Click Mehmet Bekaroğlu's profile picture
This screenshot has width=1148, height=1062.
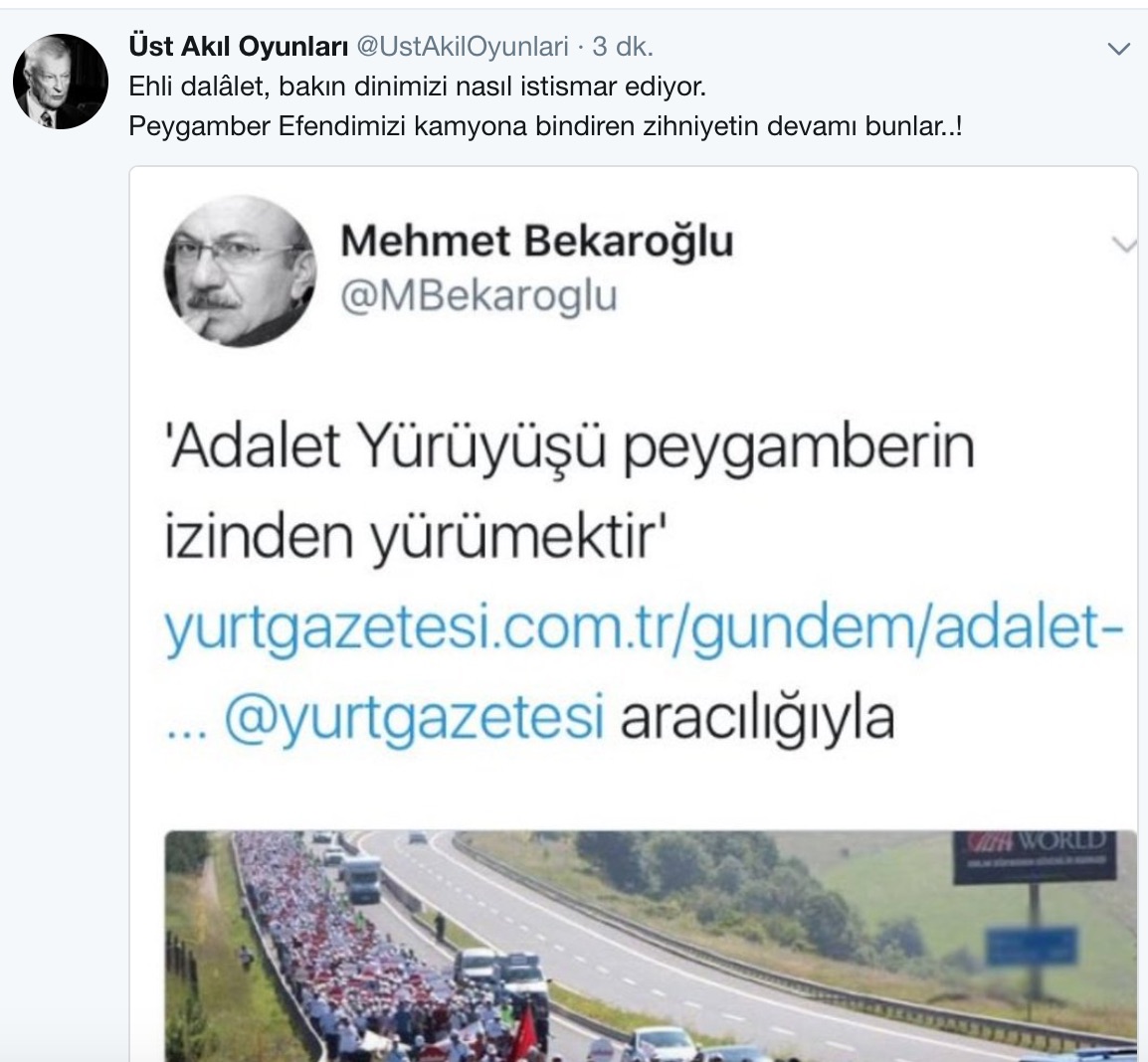click(240, 270)
